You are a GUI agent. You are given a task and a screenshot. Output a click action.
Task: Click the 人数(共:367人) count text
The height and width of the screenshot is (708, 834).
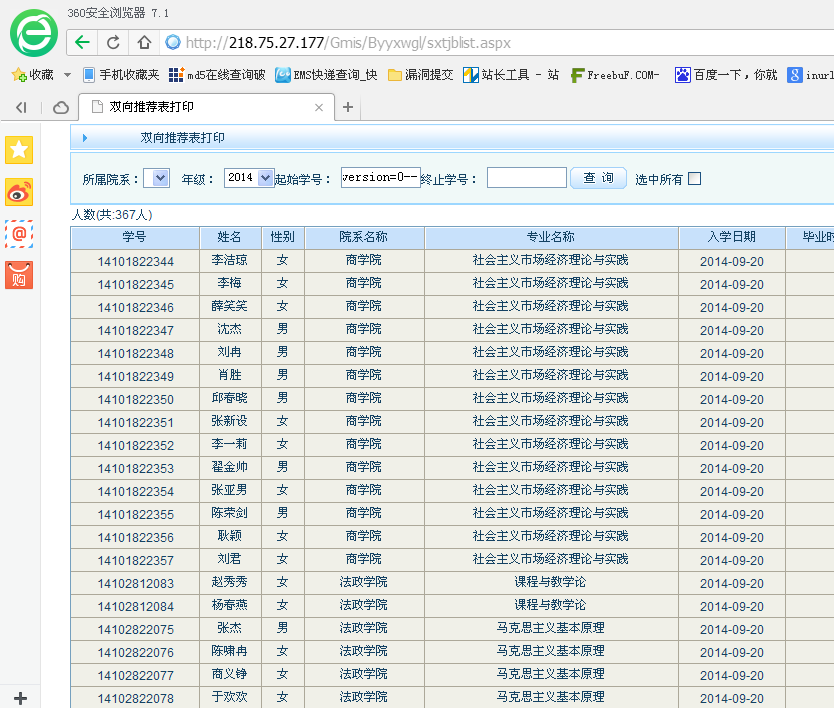[x=112, y=215]
